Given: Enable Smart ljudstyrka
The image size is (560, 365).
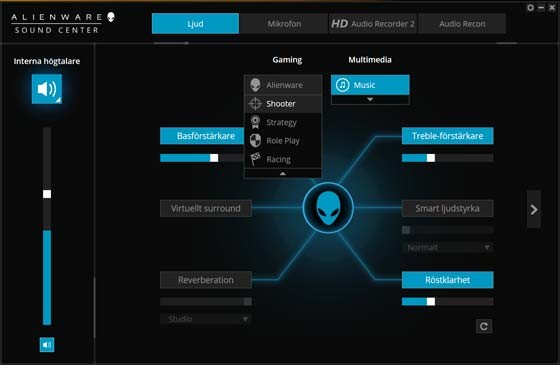Looking at the screenshot, I should (x=448, y=208).
